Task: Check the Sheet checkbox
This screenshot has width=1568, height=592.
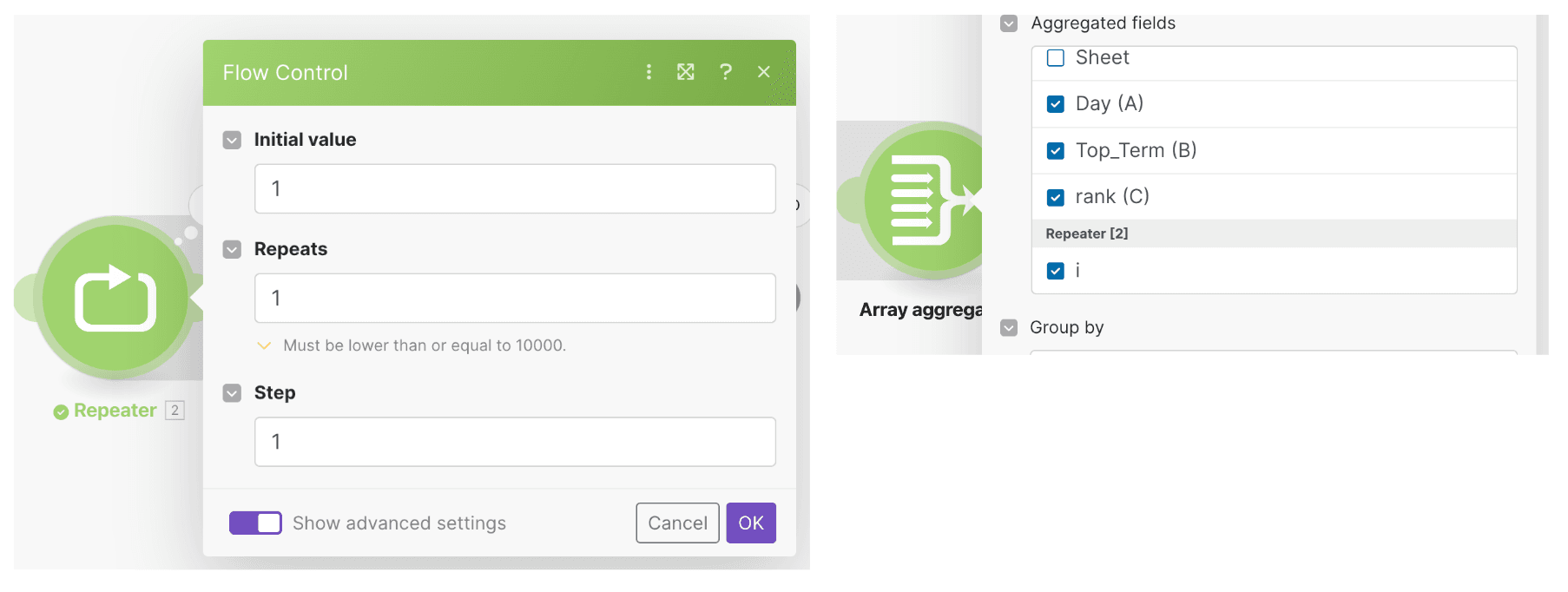Action: coord(1056,58)
